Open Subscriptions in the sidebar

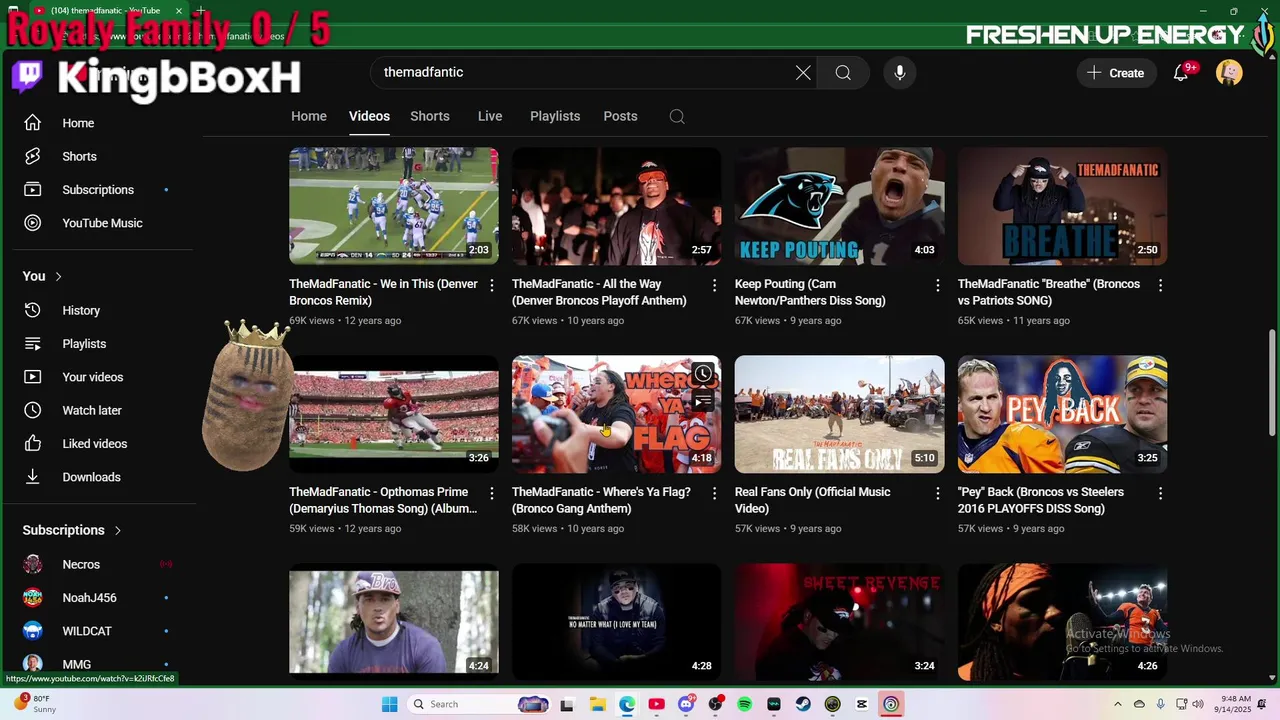[x=98, y=190]
